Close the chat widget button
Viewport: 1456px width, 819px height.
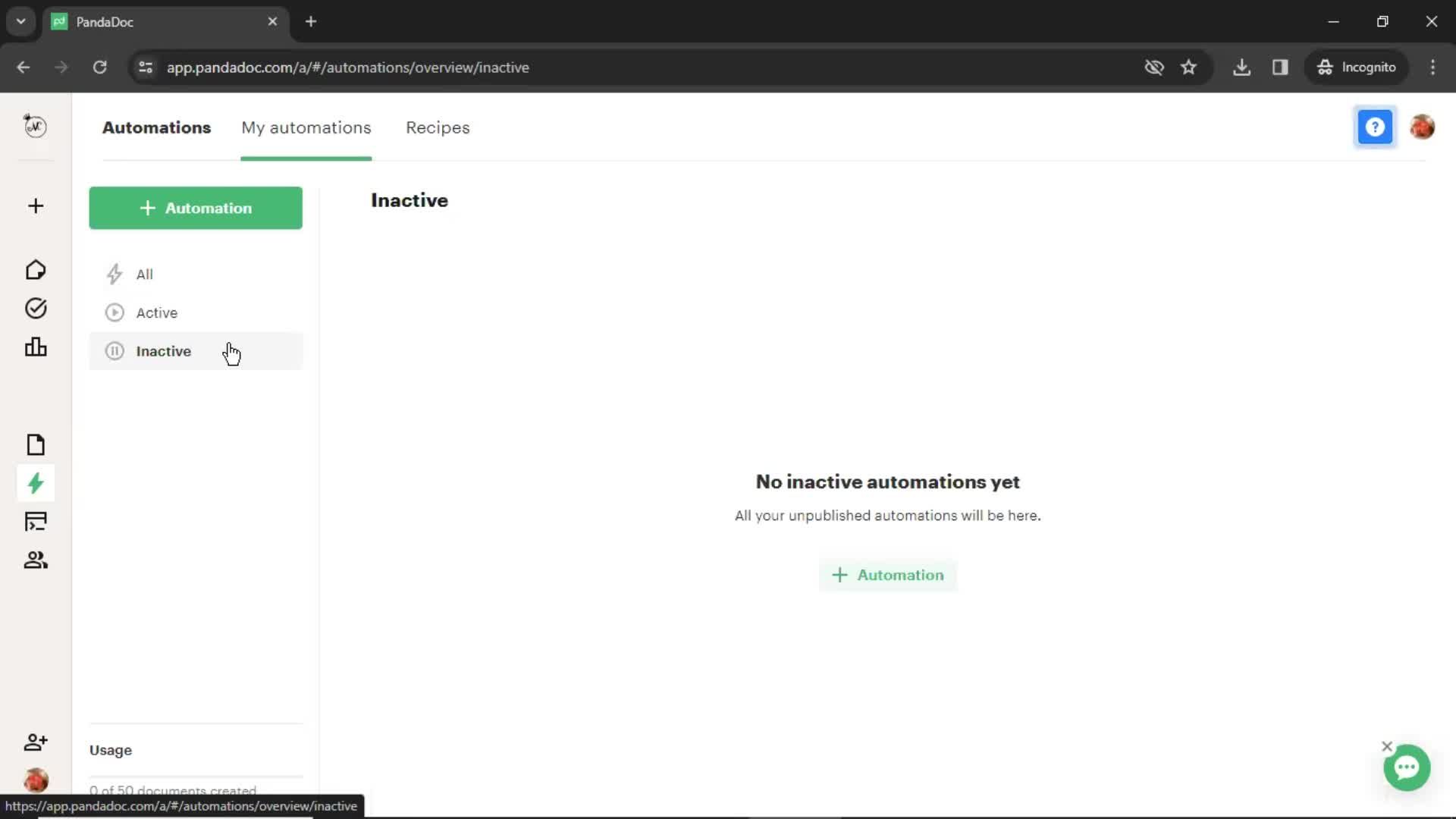(1388, 747)
